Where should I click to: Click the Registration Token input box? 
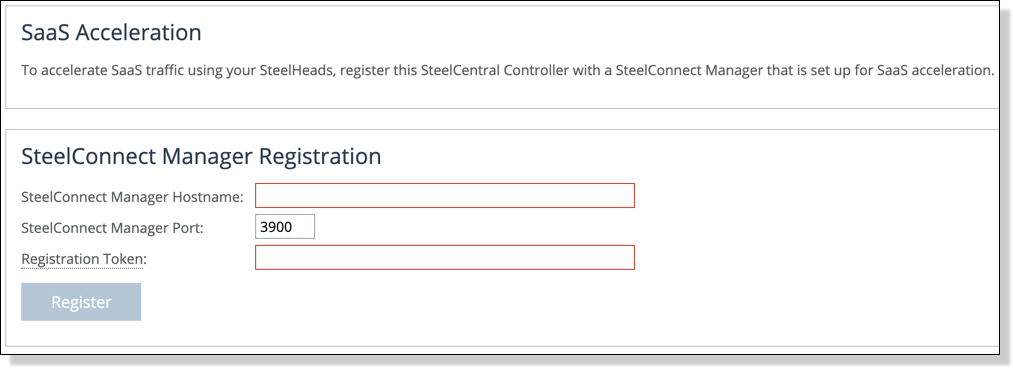pyautogui.click(x=444, y=257)
